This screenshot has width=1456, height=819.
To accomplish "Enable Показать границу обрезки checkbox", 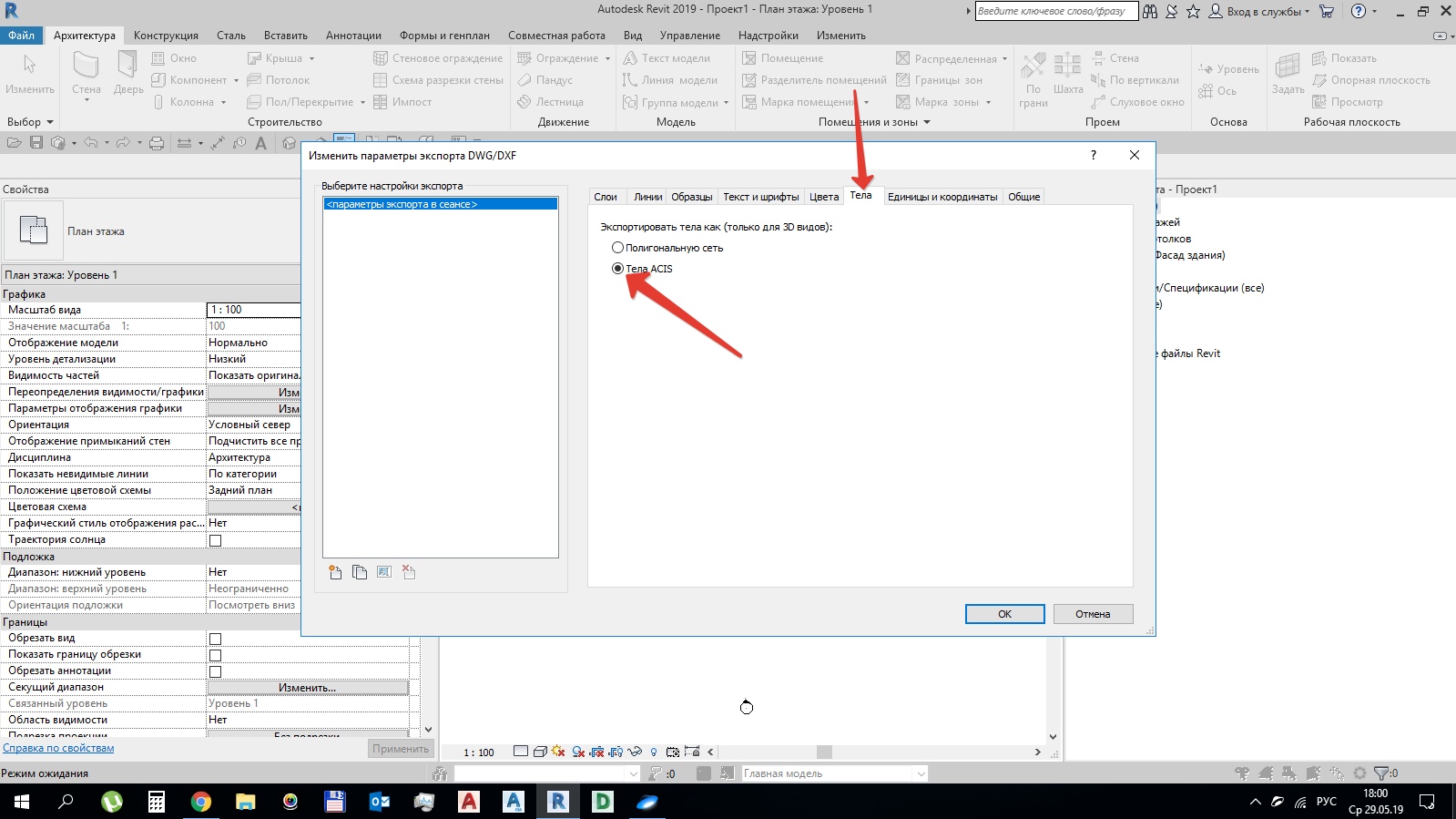I will 216,655.
